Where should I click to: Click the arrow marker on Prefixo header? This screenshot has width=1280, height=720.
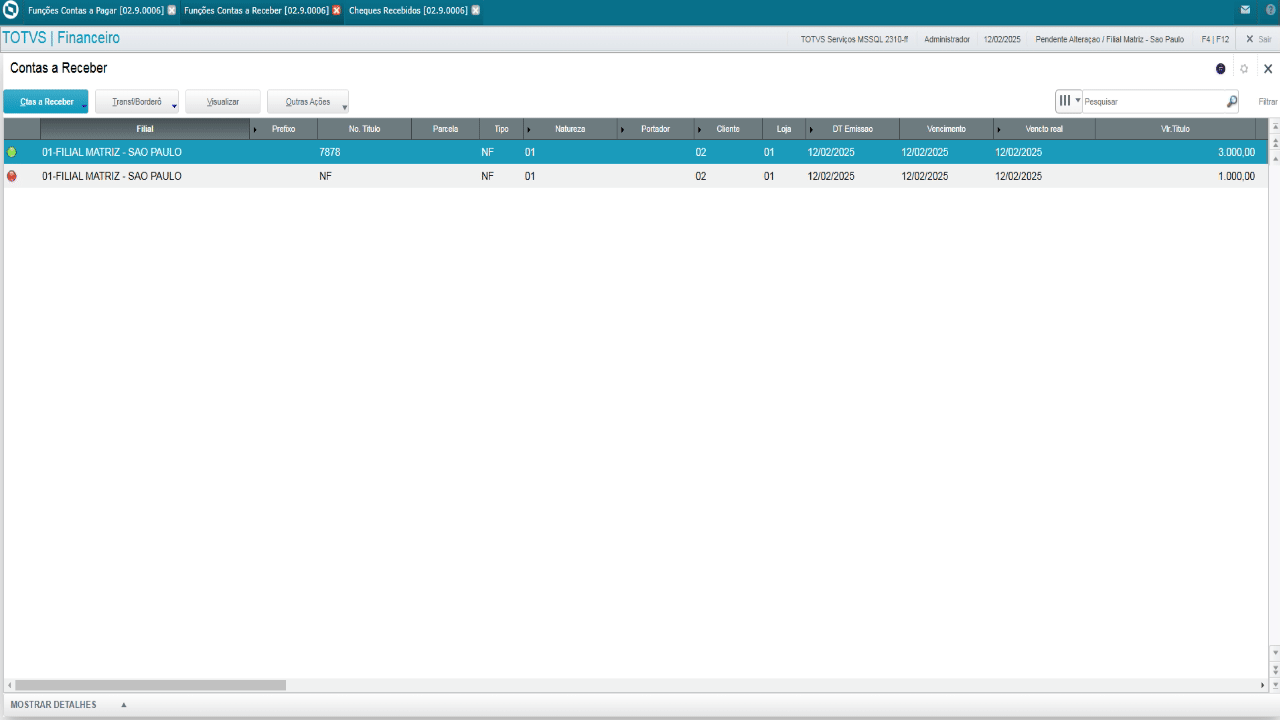tap(255, 130)
